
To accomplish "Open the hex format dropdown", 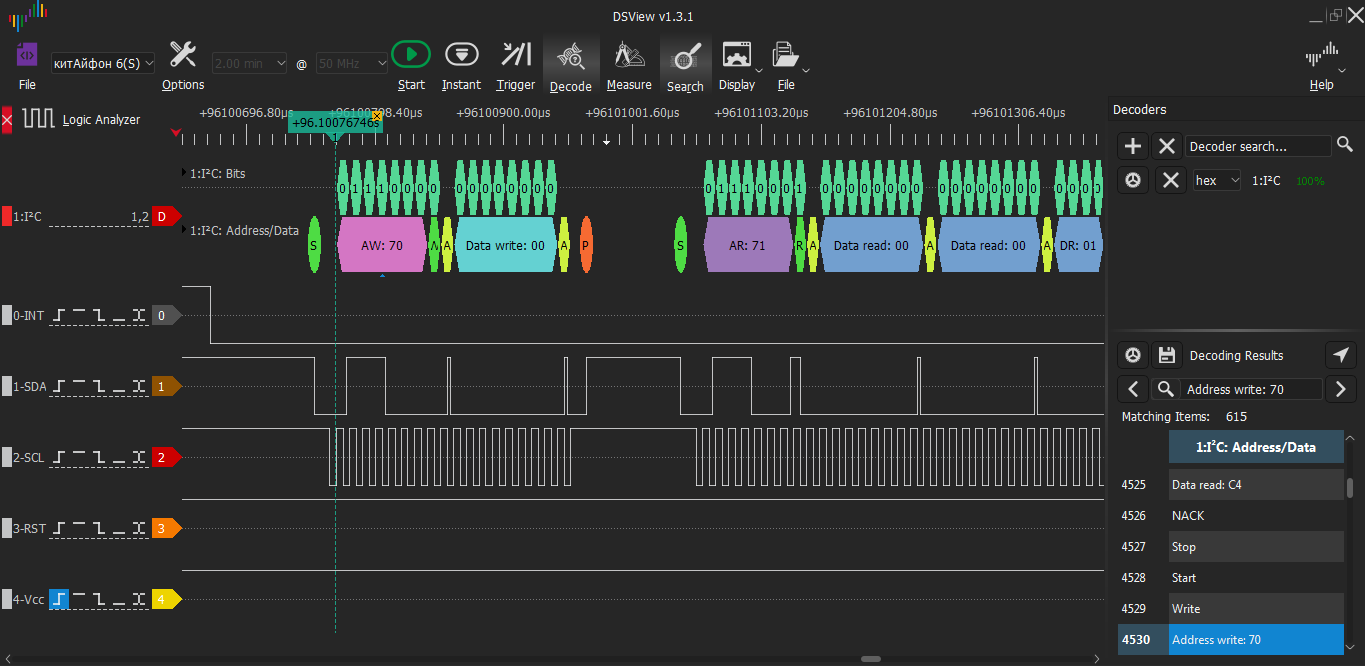I will (1217, 180).
